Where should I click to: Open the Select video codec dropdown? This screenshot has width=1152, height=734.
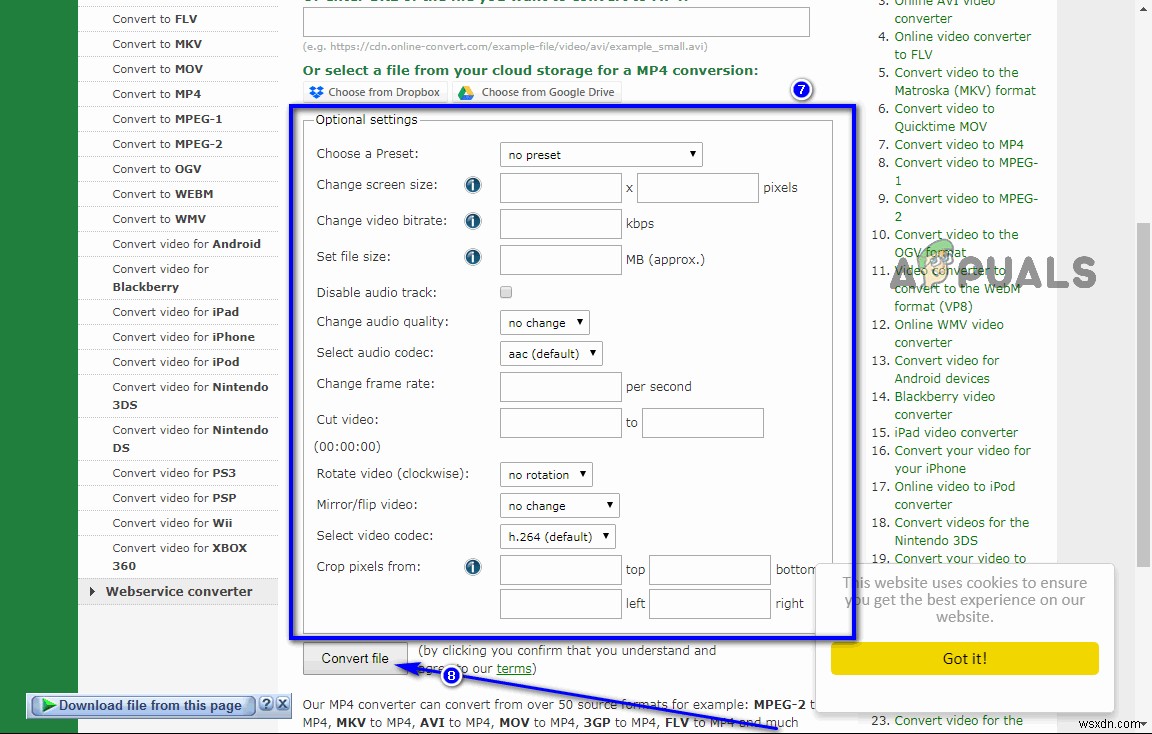[558, 536]
